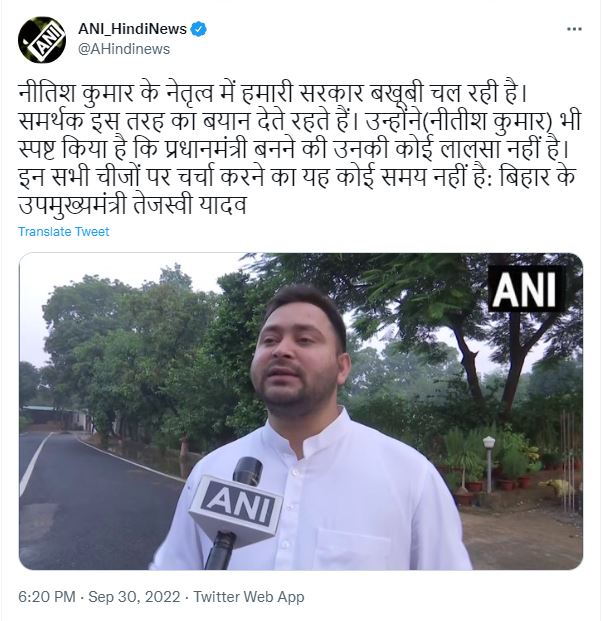Click the @AHindinews handle

(x=124, y=49)
